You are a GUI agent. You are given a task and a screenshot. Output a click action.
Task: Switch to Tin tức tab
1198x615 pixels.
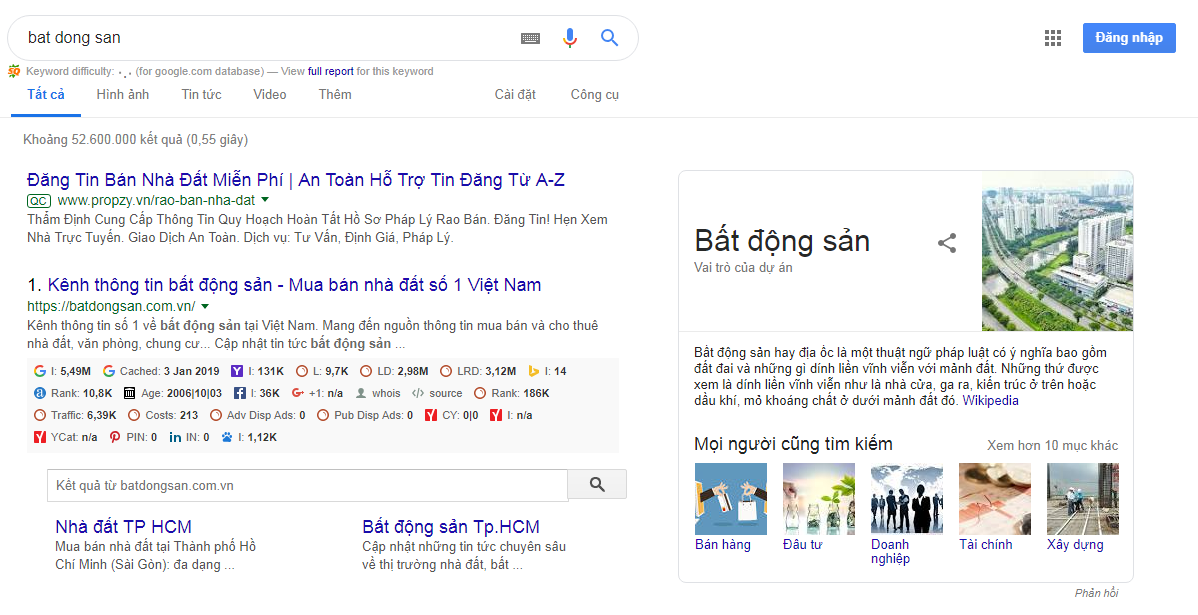point(201,95)
